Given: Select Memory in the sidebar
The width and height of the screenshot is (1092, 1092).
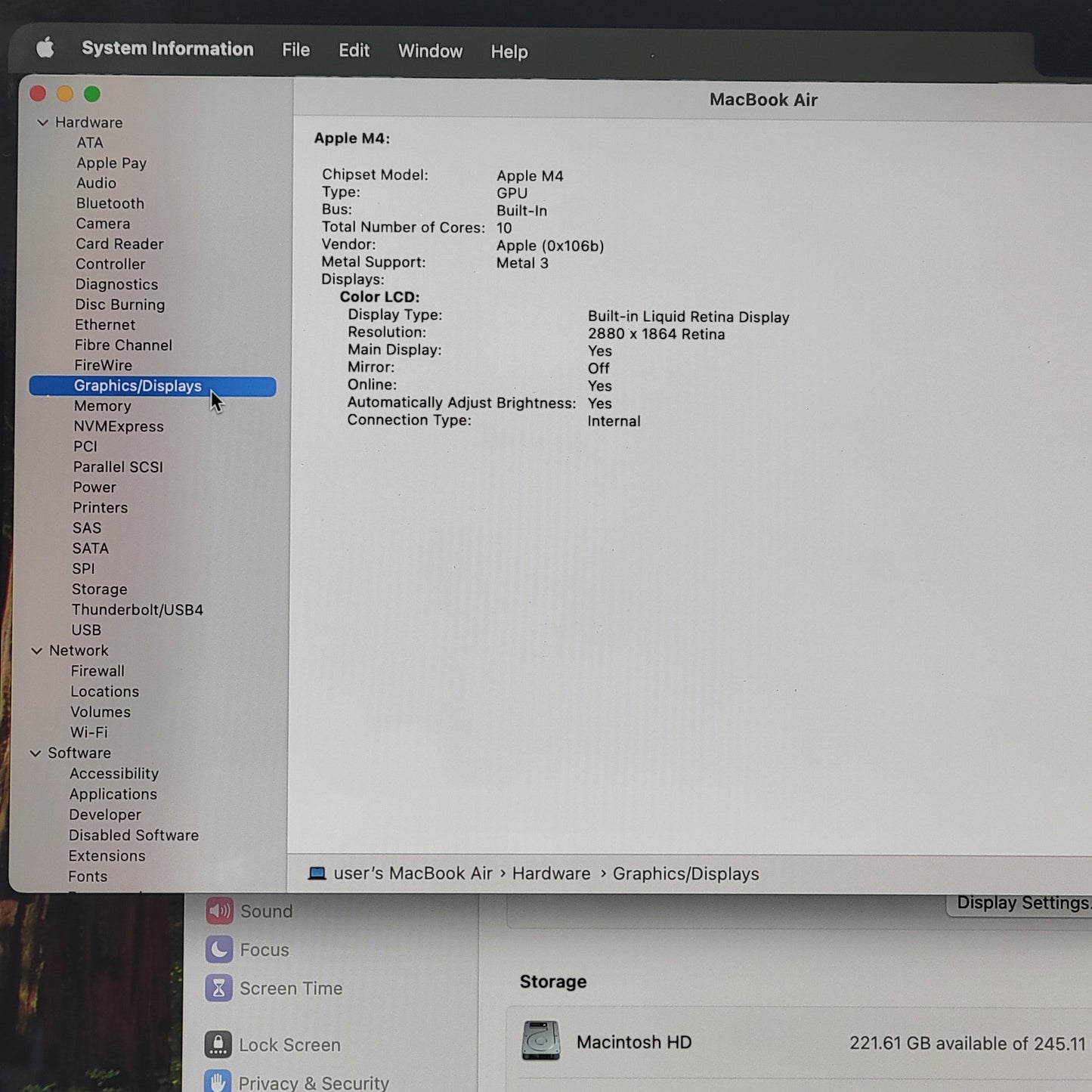Looking at the screenshot, I should click(x=102, y=407).
